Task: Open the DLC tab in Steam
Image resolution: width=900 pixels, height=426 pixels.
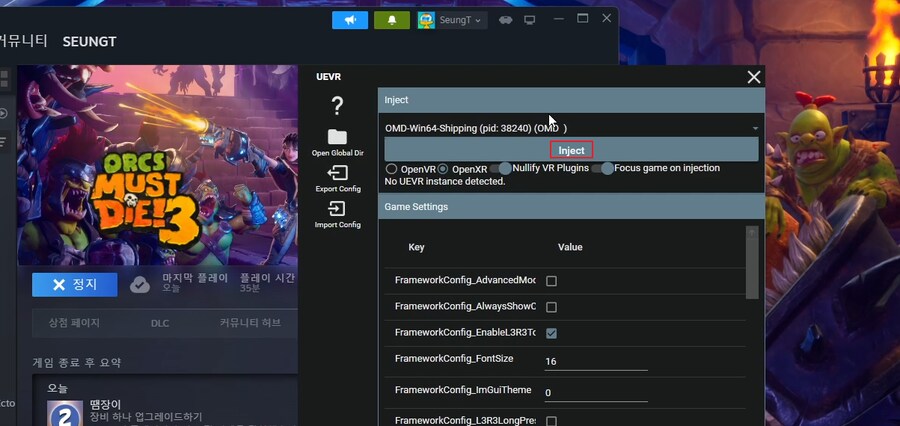Action: [x=160, y=323]
